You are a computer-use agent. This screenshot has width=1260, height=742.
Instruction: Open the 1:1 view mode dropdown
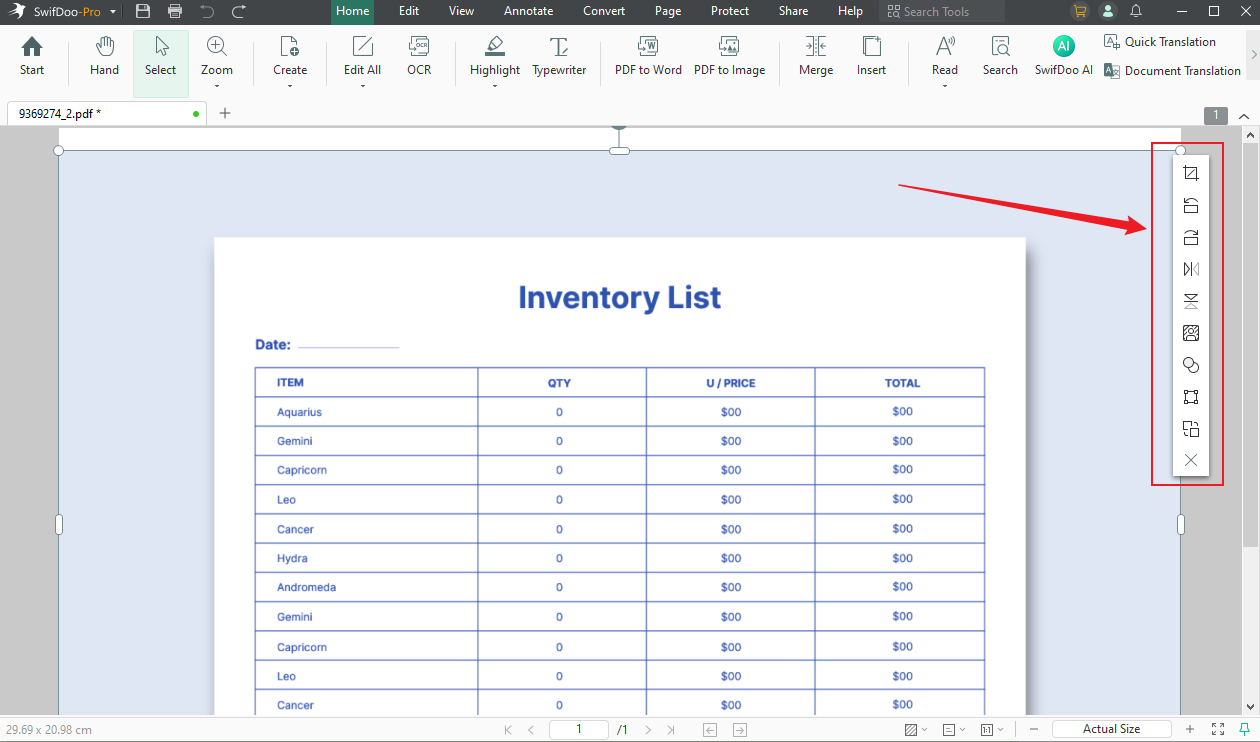[992, 730]
